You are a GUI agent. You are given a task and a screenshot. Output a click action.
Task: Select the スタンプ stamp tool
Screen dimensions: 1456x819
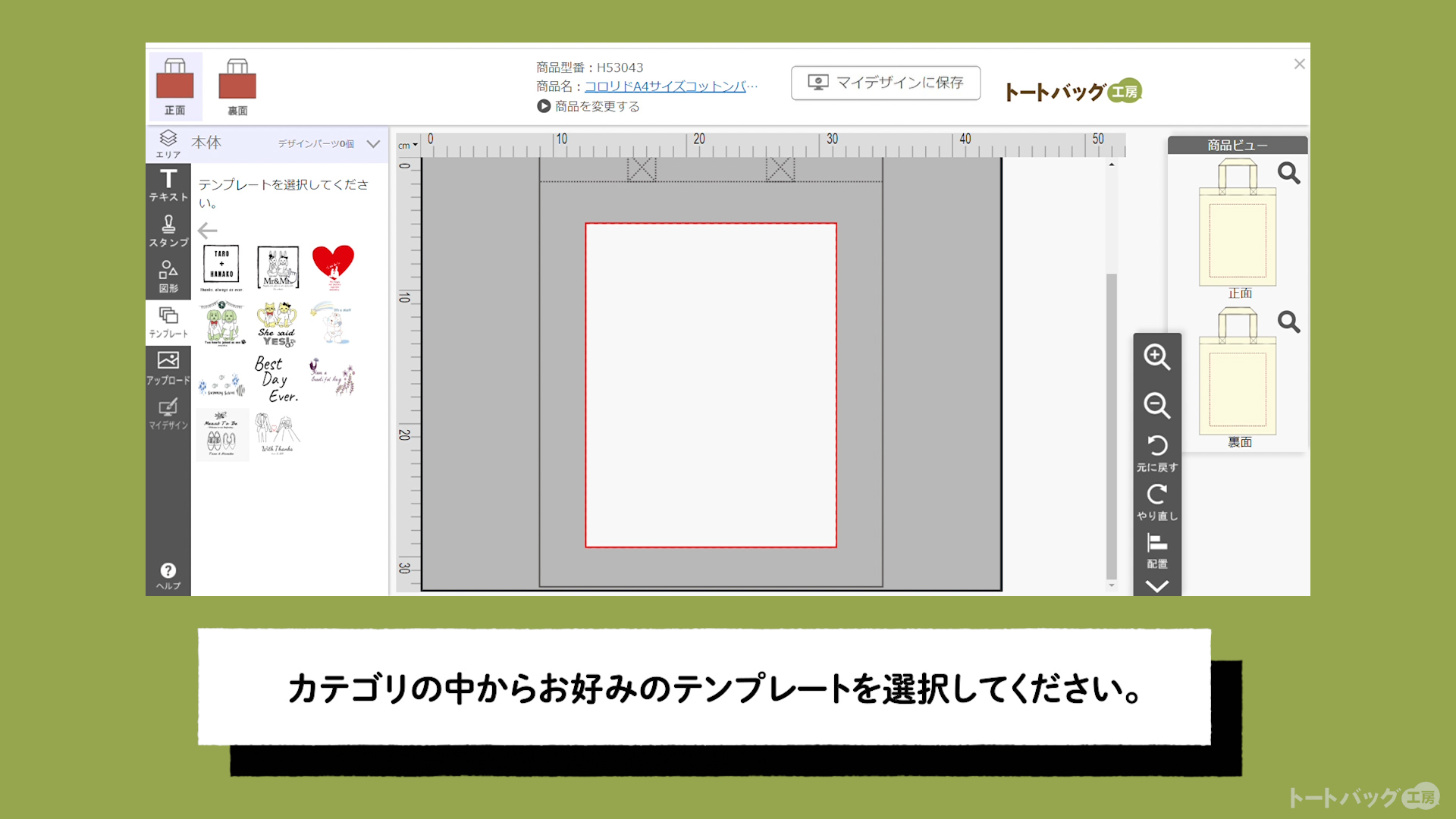click(168, 231)
